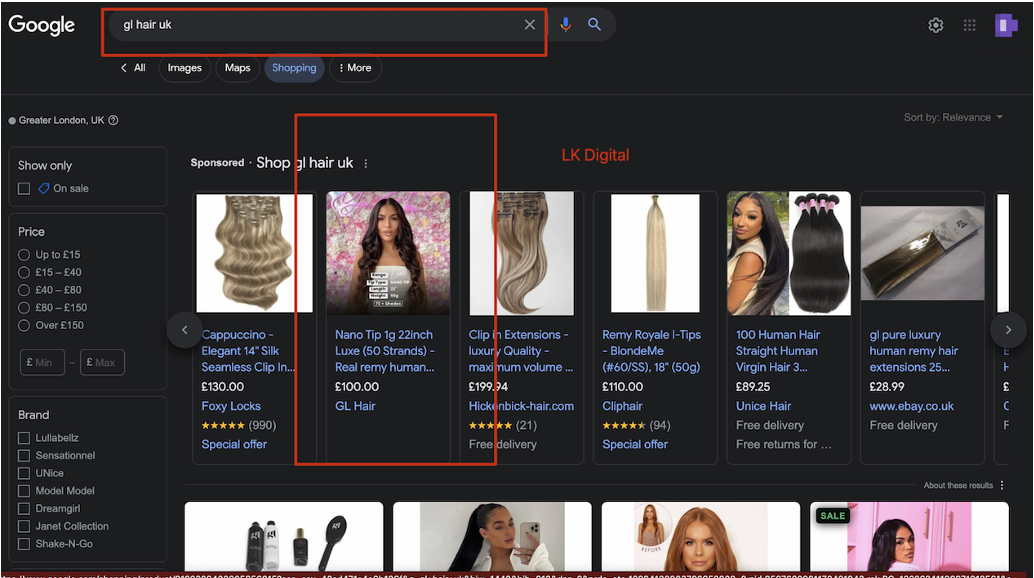
Task: Enable the On sale checkbox
Action: [x=24, y=188]
